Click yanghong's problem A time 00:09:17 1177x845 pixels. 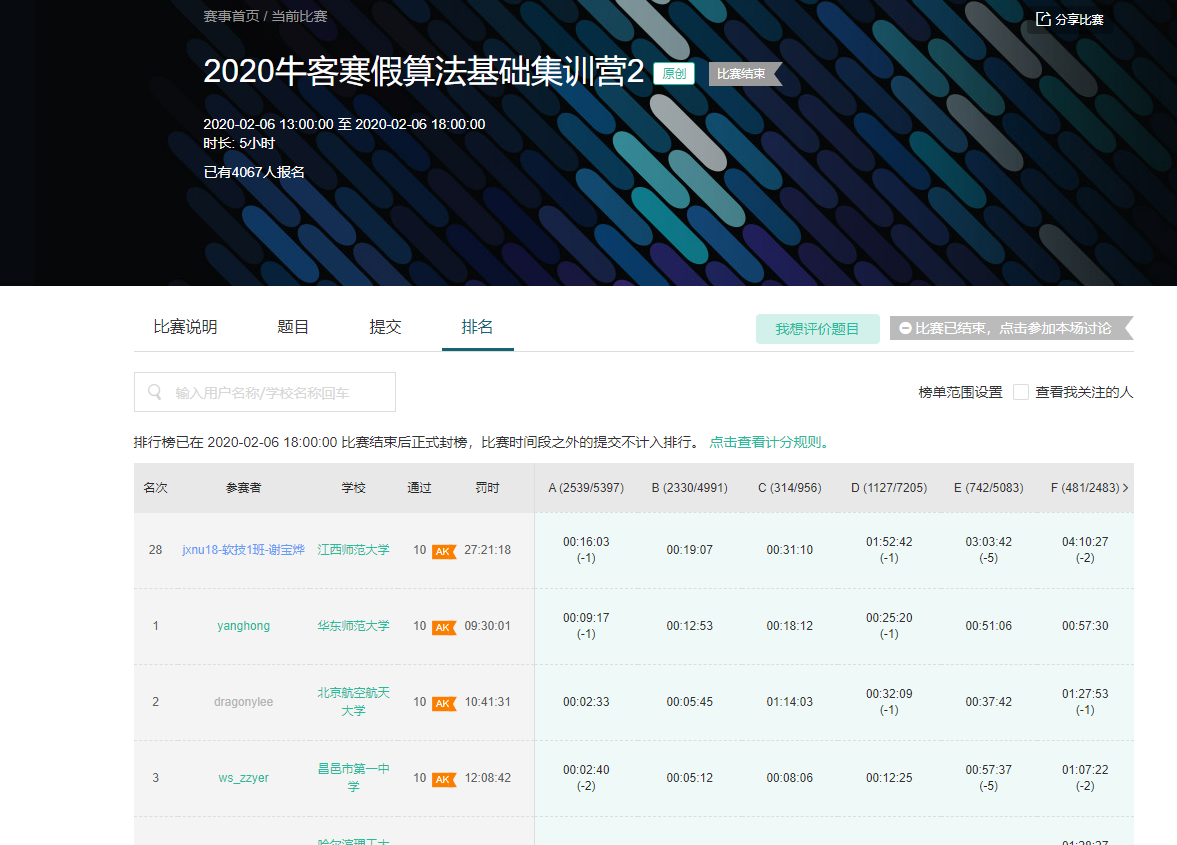pyautogui.click(x=586, y=618)
